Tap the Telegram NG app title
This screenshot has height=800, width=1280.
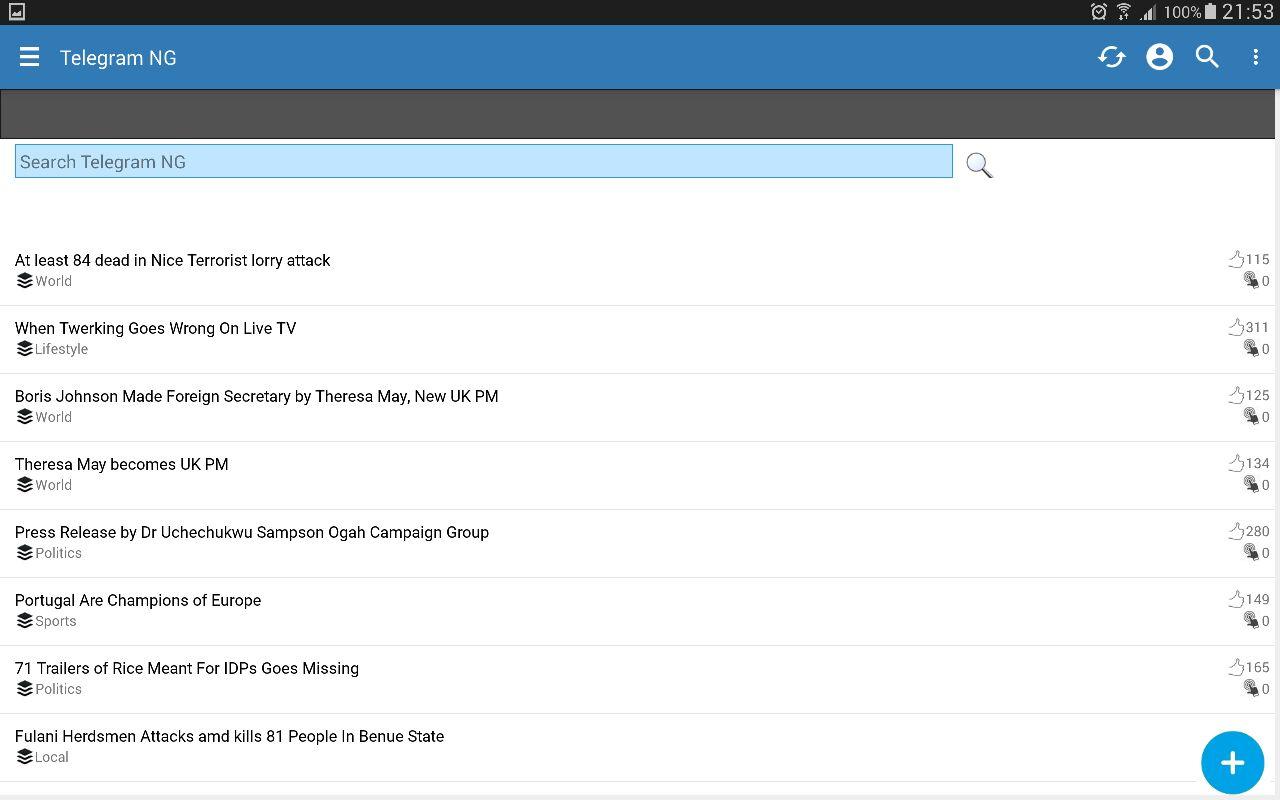(118, 58)
